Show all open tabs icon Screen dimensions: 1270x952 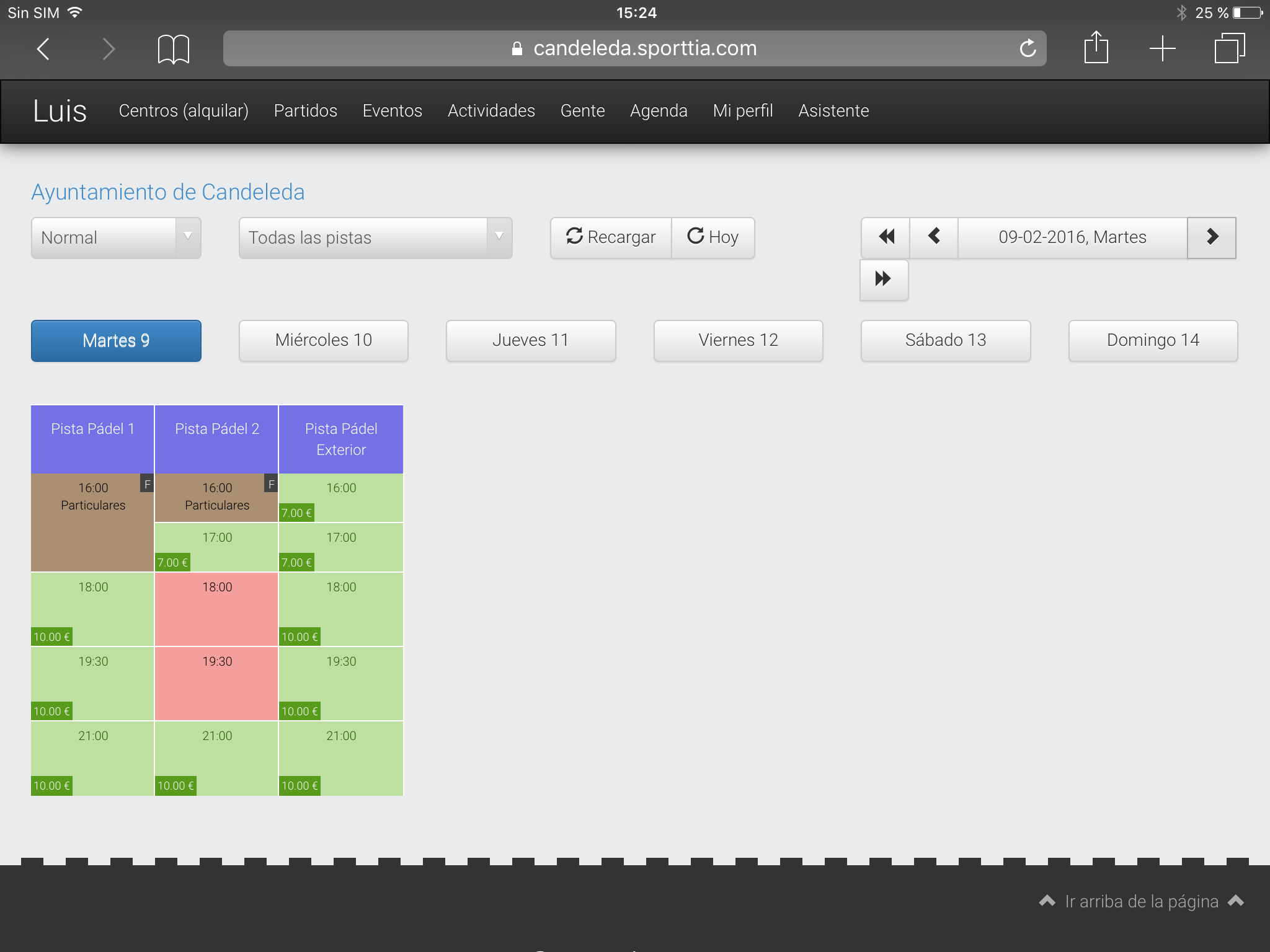pos(1229,48)
